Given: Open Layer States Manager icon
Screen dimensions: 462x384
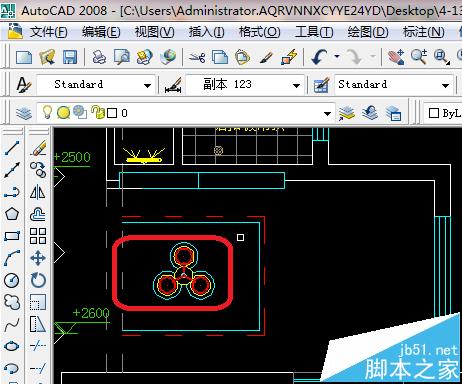Looking at the screenshot, I should coord(393,113).
